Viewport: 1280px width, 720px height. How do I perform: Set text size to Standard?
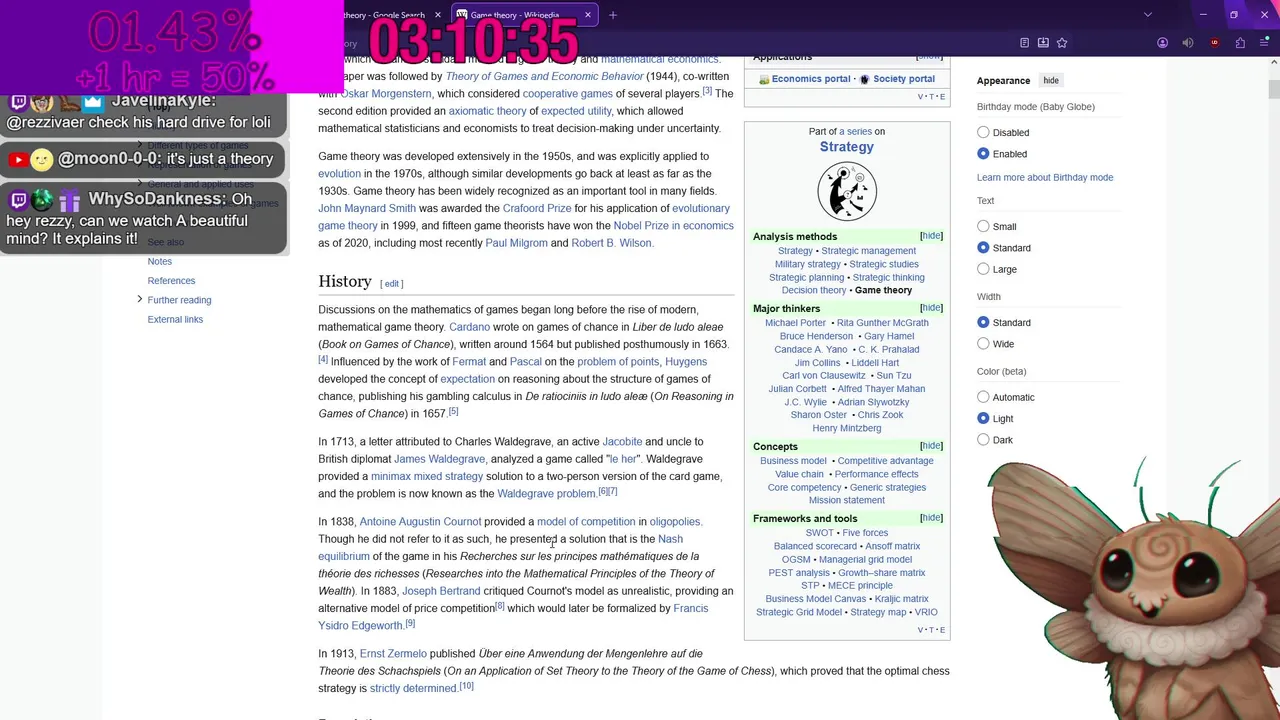(983, 248)
